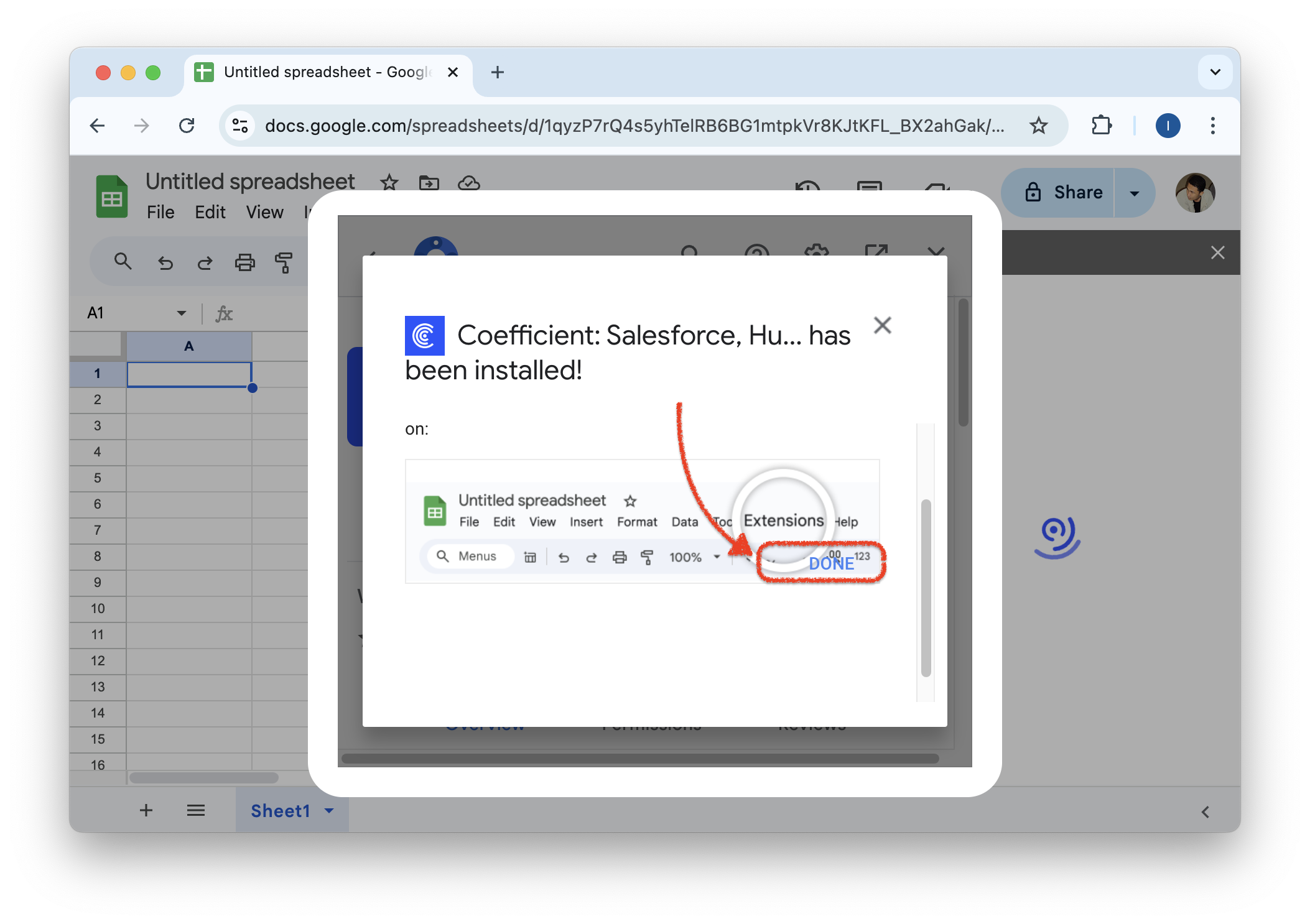Image resolution: width=1310 pixels, height=924 pixels.
Task: Open the Sheet1 tab options arrow
Action: point(330,811)
